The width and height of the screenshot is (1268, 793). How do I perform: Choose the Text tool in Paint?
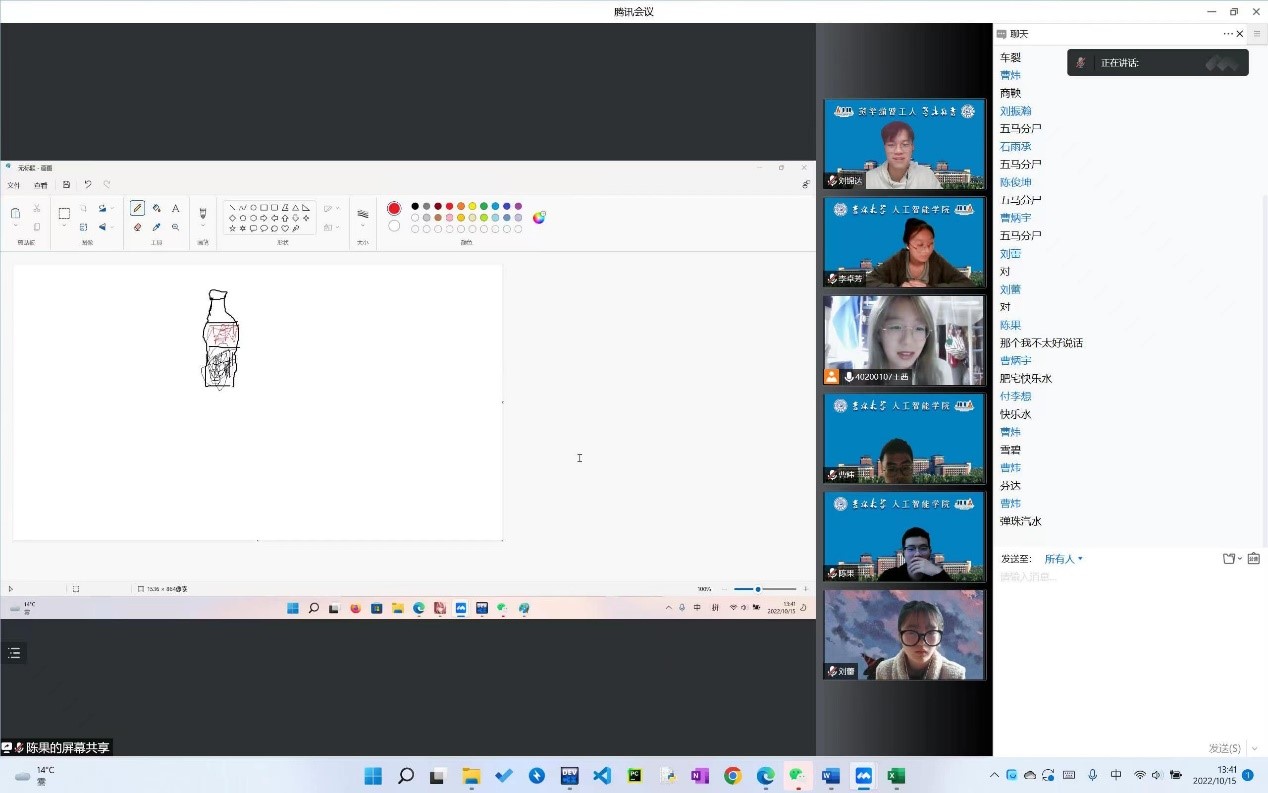[175, 208]
